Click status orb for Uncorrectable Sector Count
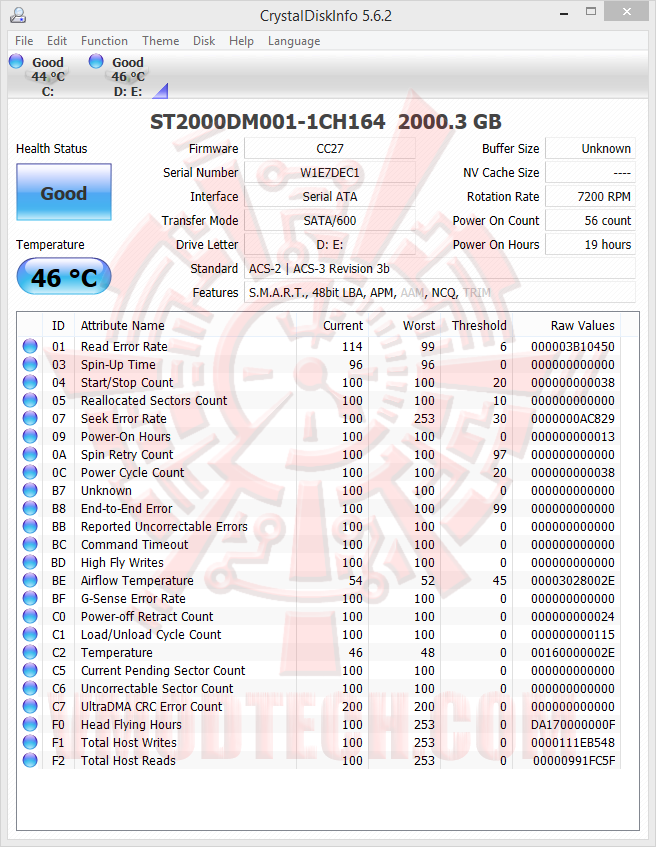The width and height of the screenshot is (656, 847). [30, 688]
